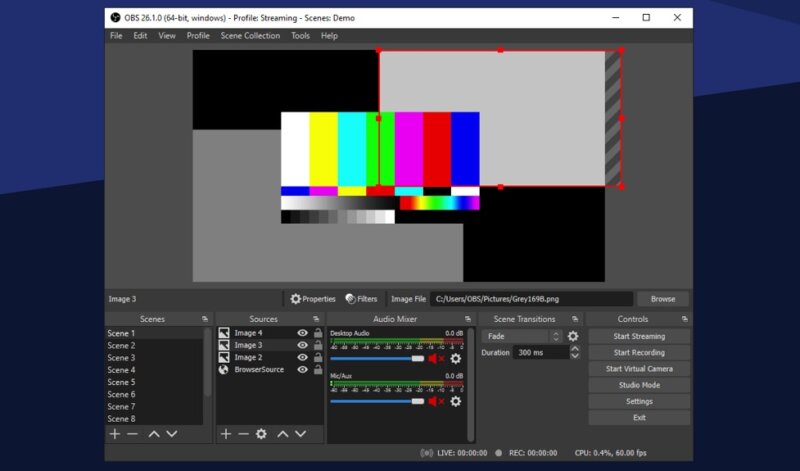
Task: Click the Duration 300 ms field
Action: [541, 352]
